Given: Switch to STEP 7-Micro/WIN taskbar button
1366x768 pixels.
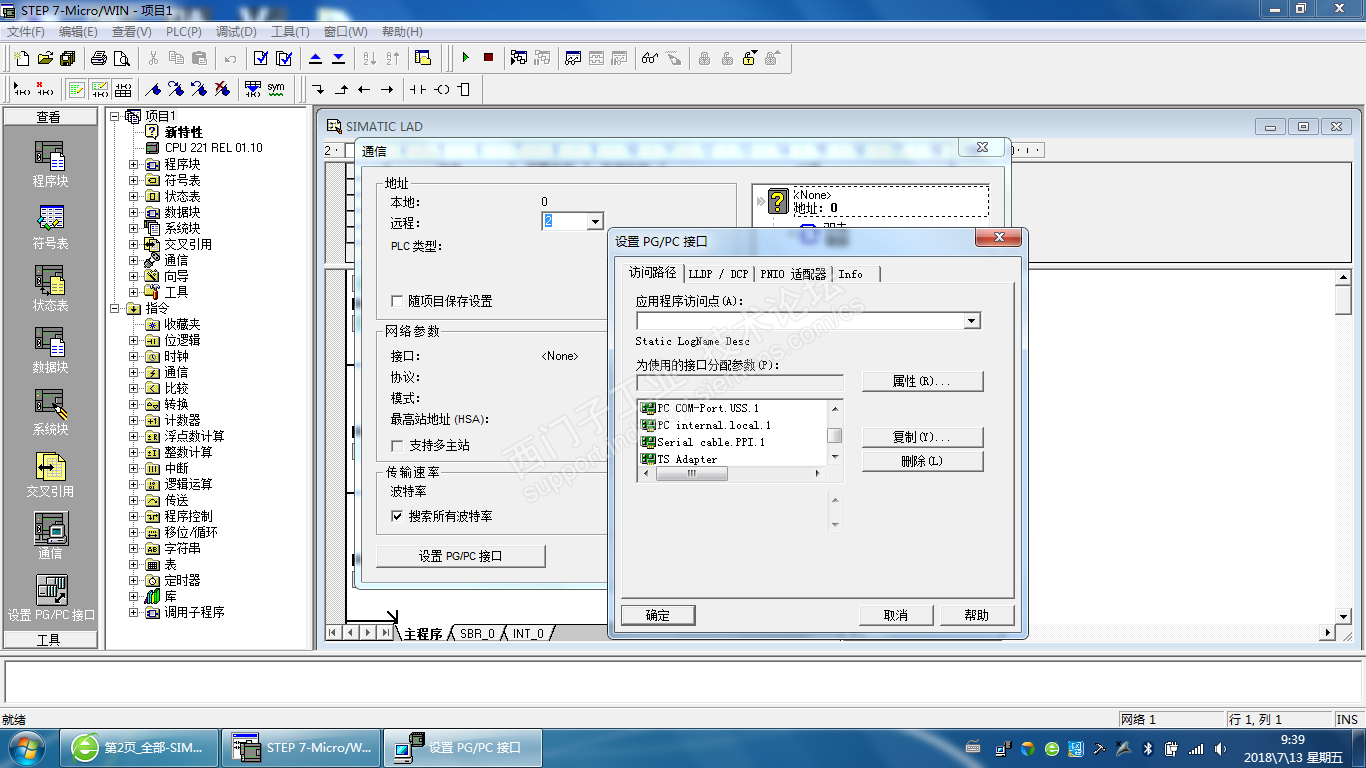Looking at the screenshot, I should [x=300, y=747].
